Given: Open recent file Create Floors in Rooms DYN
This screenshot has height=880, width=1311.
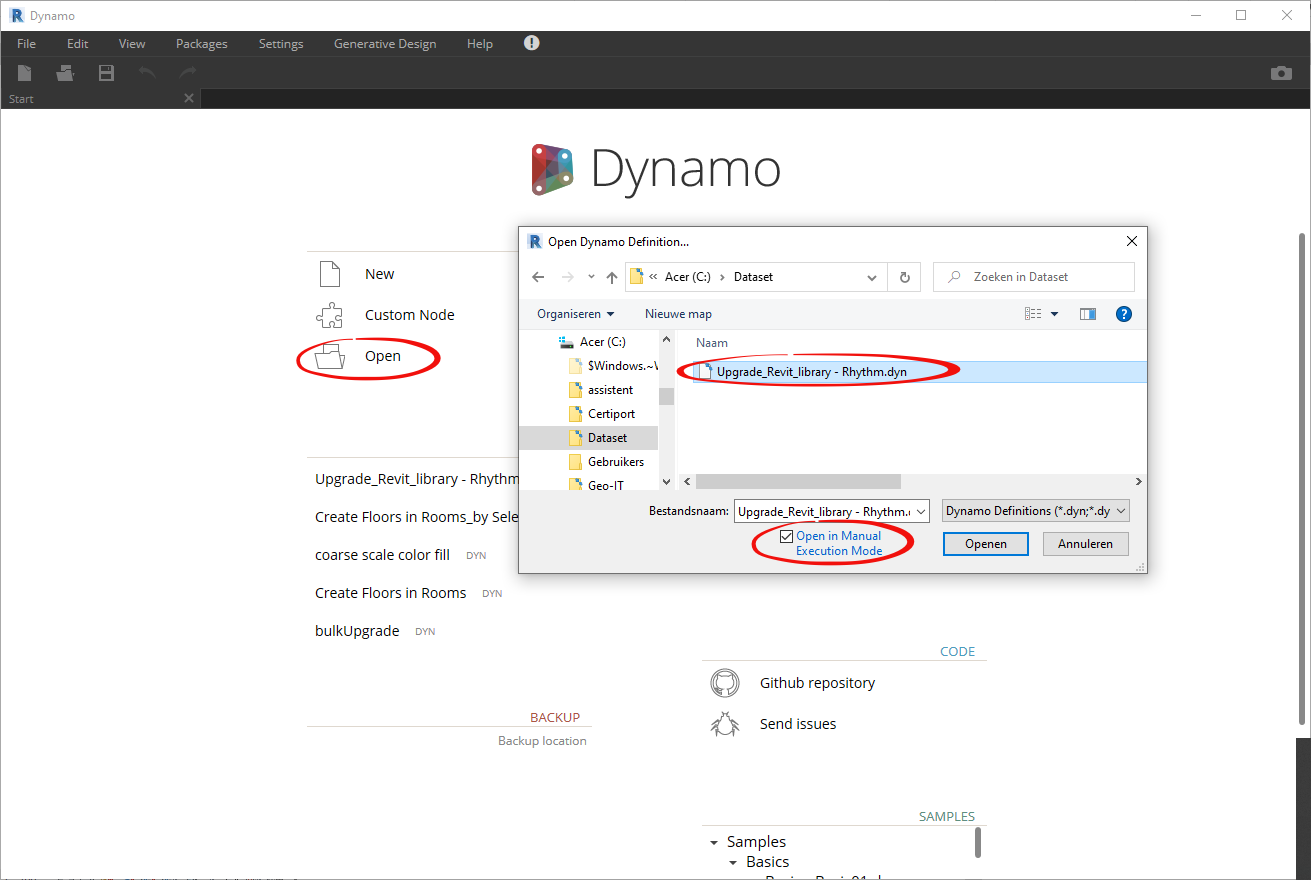Looking at the screenshot, I should tap(390, 593).
